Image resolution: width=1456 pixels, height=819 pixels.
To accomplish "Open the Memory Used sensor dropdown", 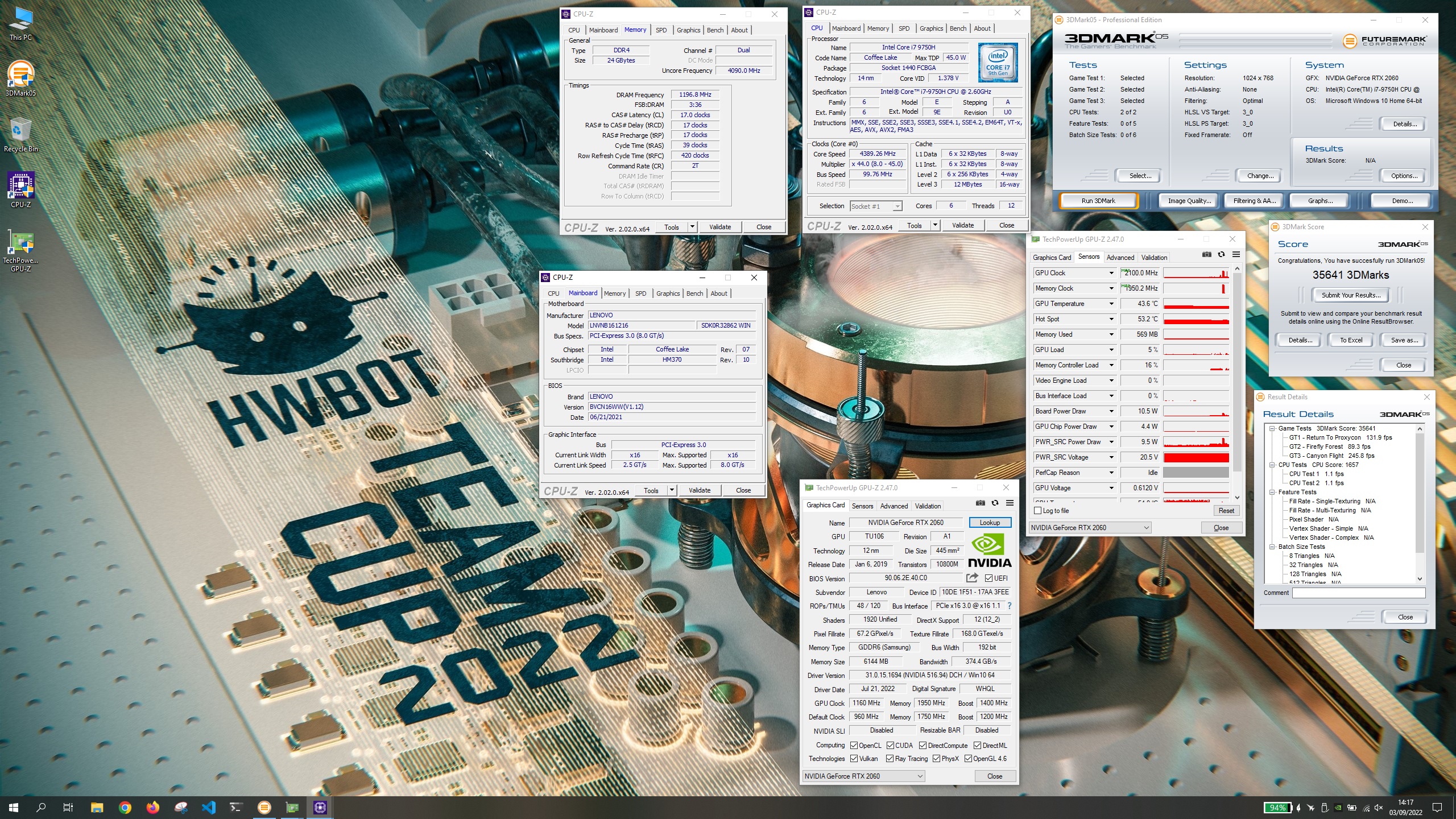I will click(x=1111, y=334).
